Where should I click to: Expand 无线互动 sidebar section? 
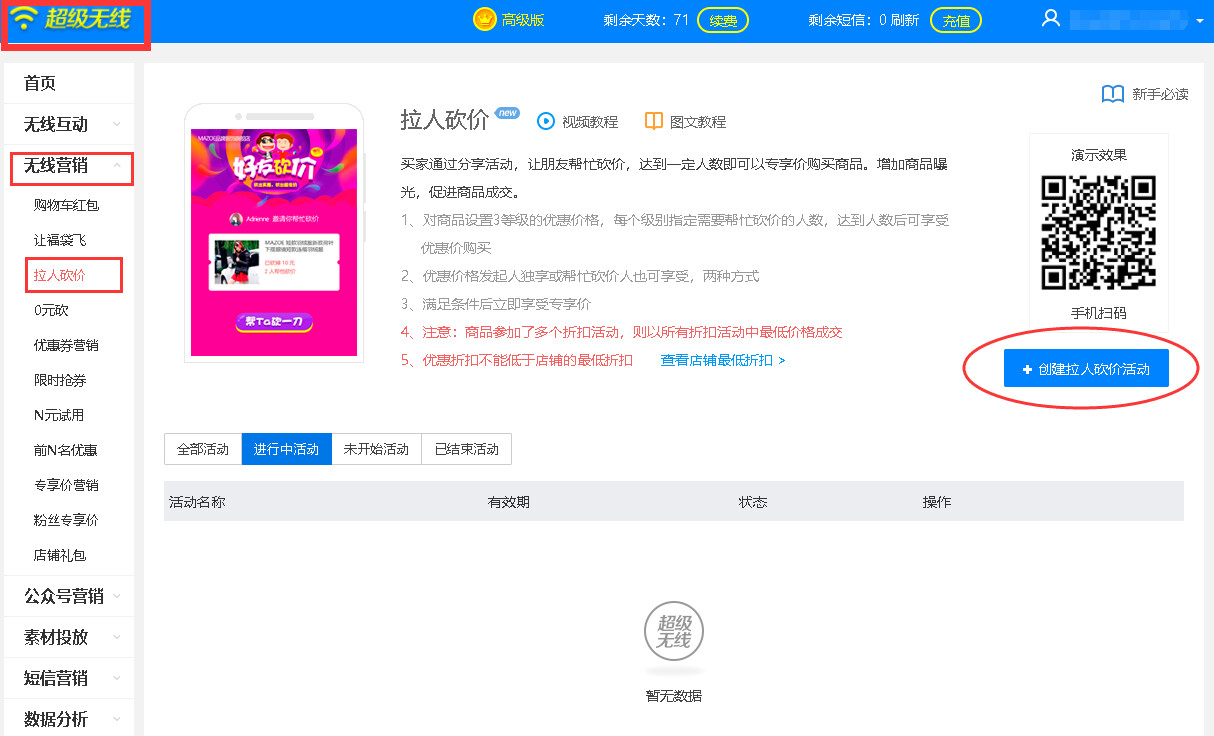point(69,124)
